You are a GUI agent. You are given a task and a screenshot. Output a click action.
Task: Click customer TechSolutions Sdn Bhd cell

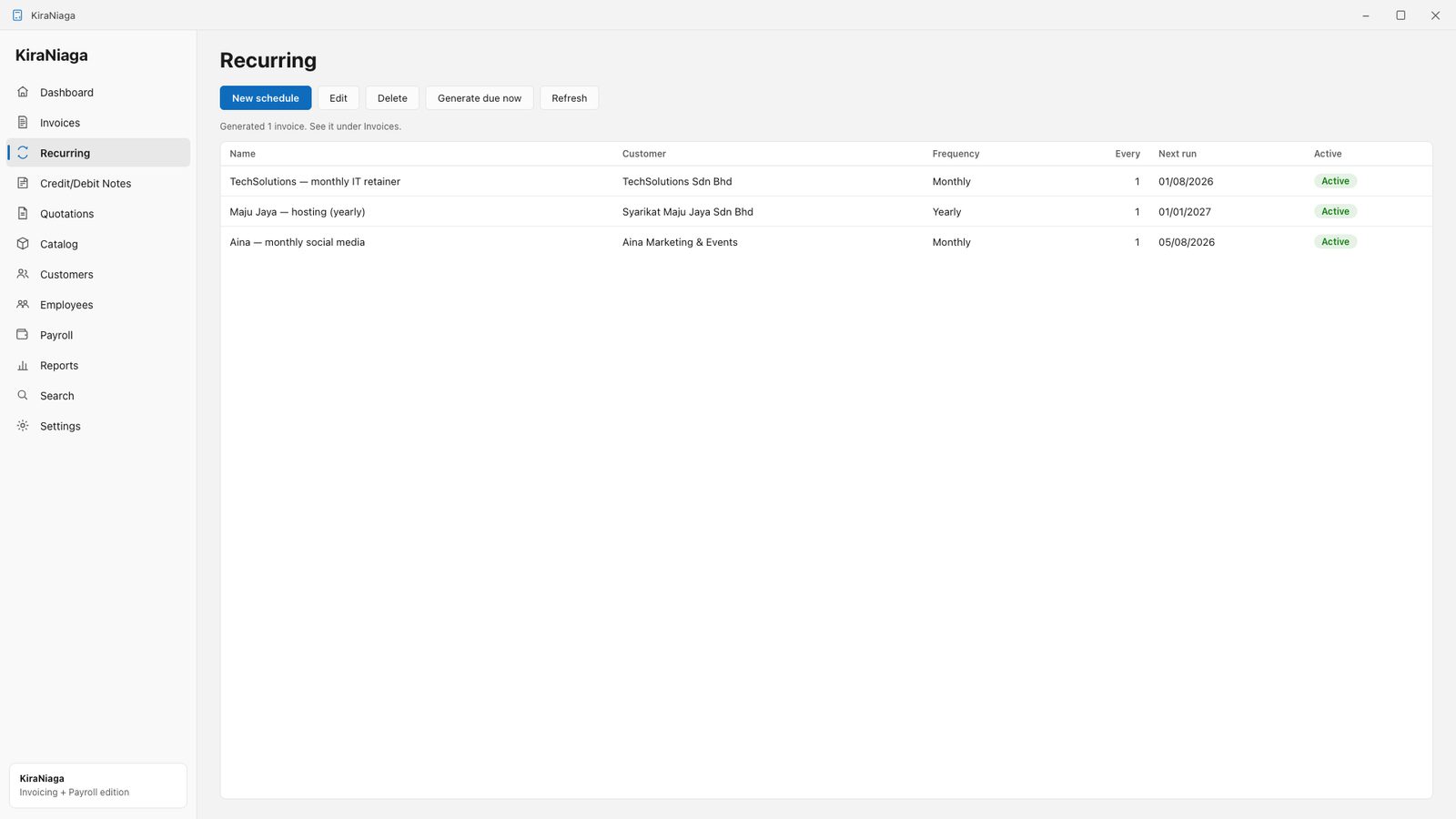(x=677, y=181)
